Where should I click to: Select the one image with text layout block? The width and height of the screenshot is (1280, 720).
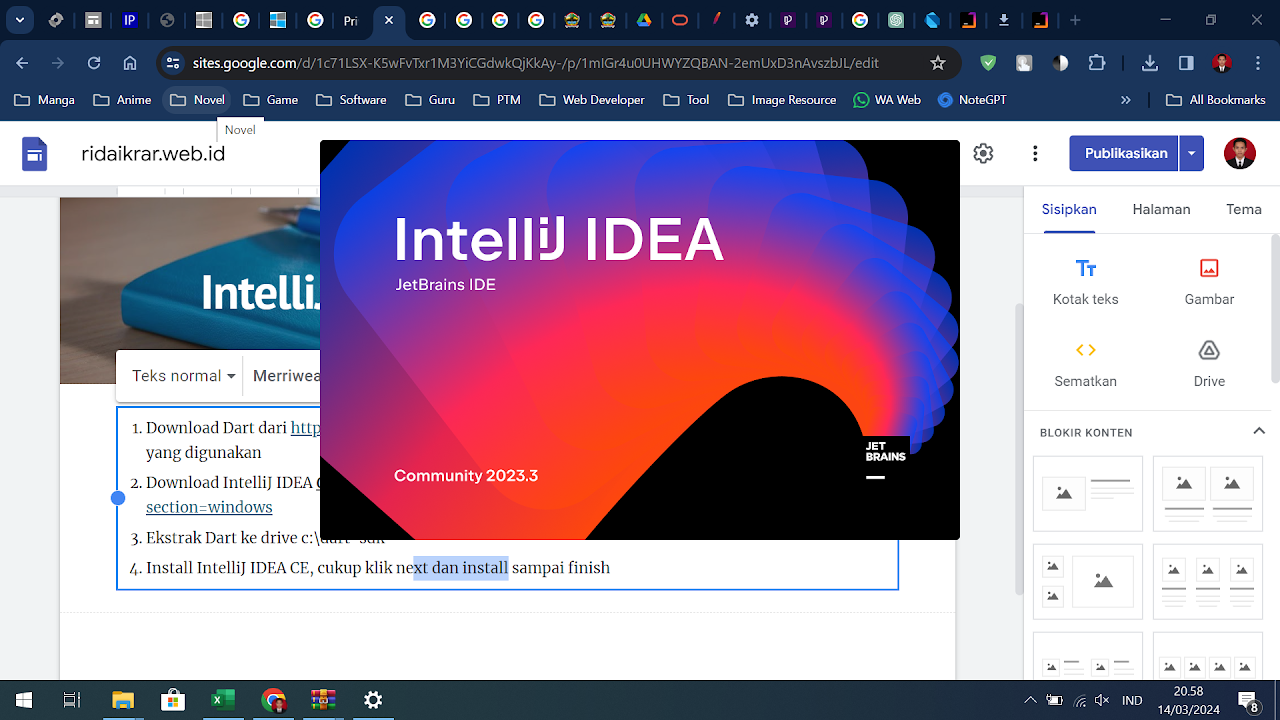click(1087, 493)
